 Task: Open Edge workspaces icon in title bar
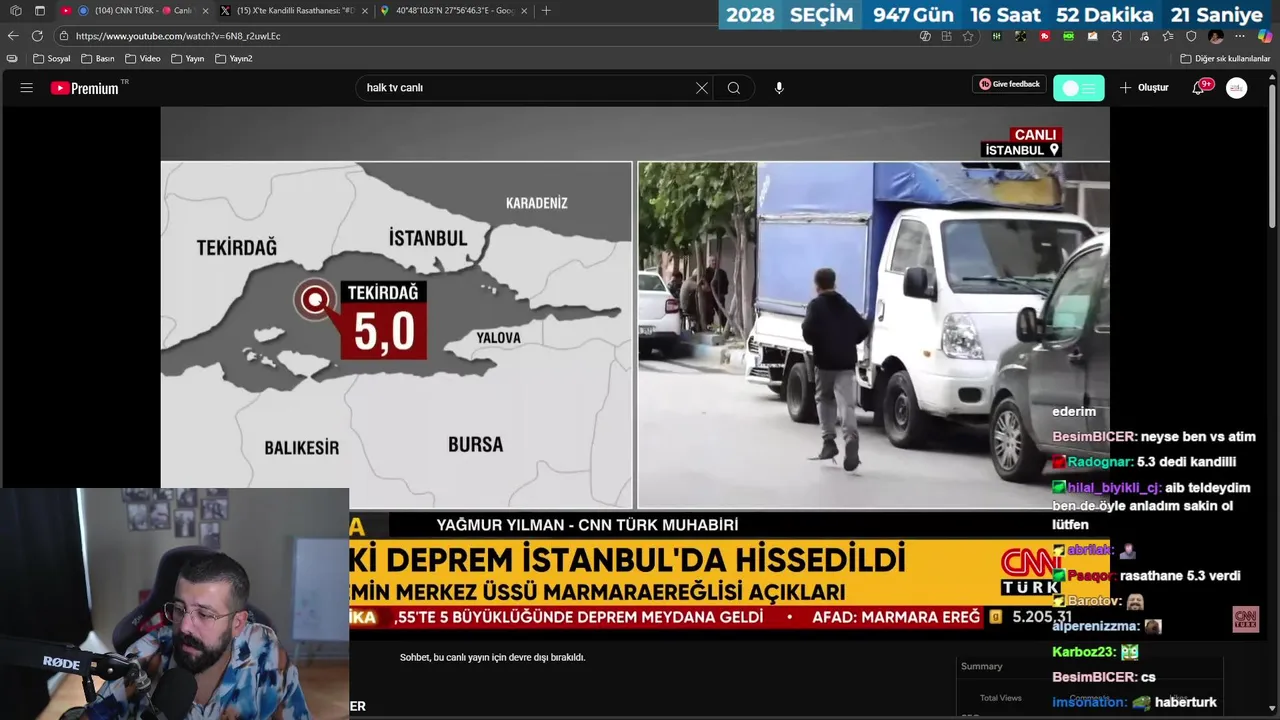tap(15, 10)
